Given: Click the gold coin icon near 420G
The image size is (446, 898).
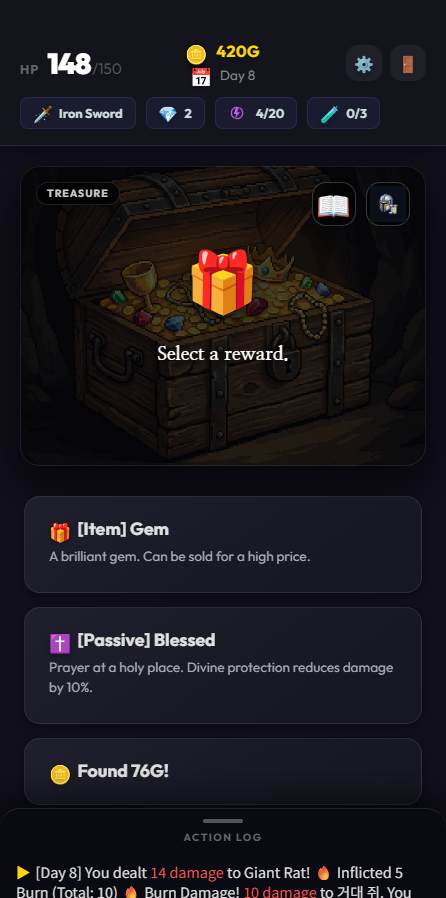Looking at the screenshot, I should [196, 54].
